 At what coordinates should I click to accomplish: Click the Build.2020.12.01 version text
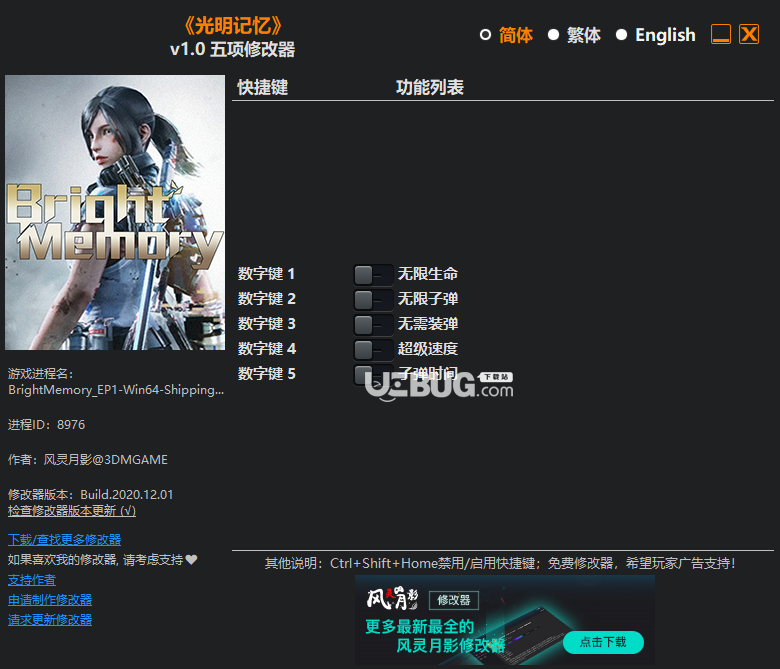[127, 494]
